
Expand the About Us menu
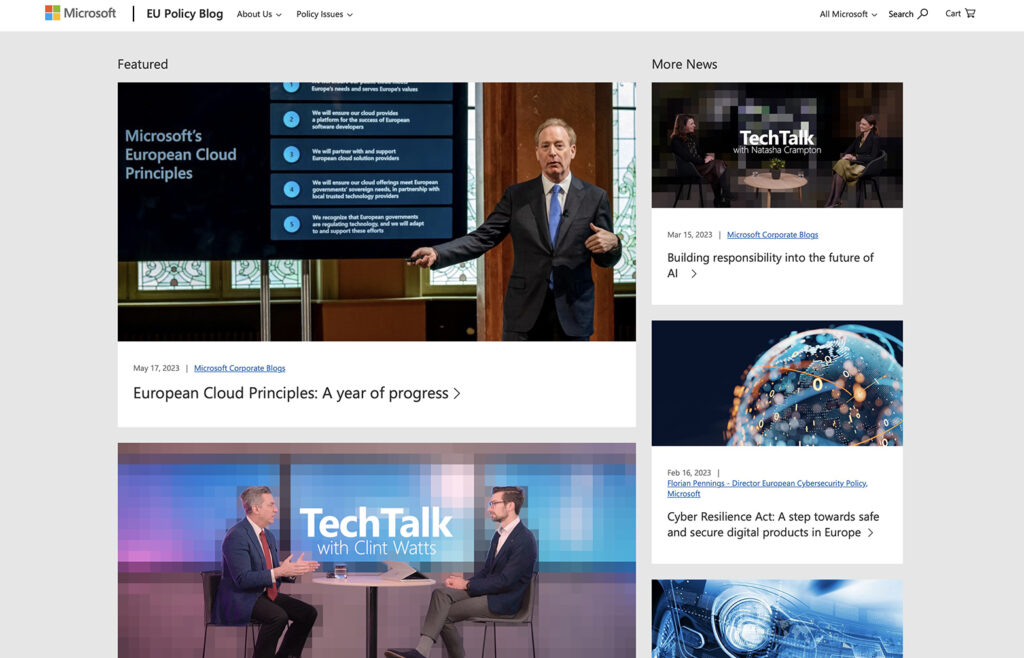[259, 14]
